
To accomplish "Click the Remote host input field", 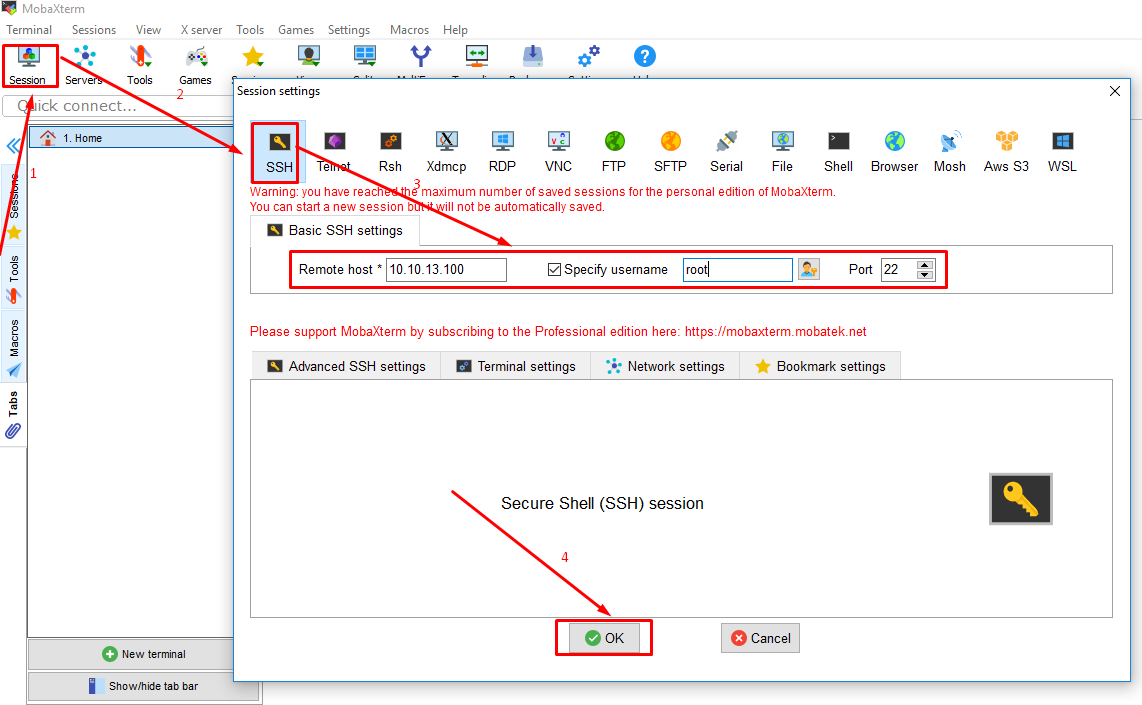I will [446, 269].
